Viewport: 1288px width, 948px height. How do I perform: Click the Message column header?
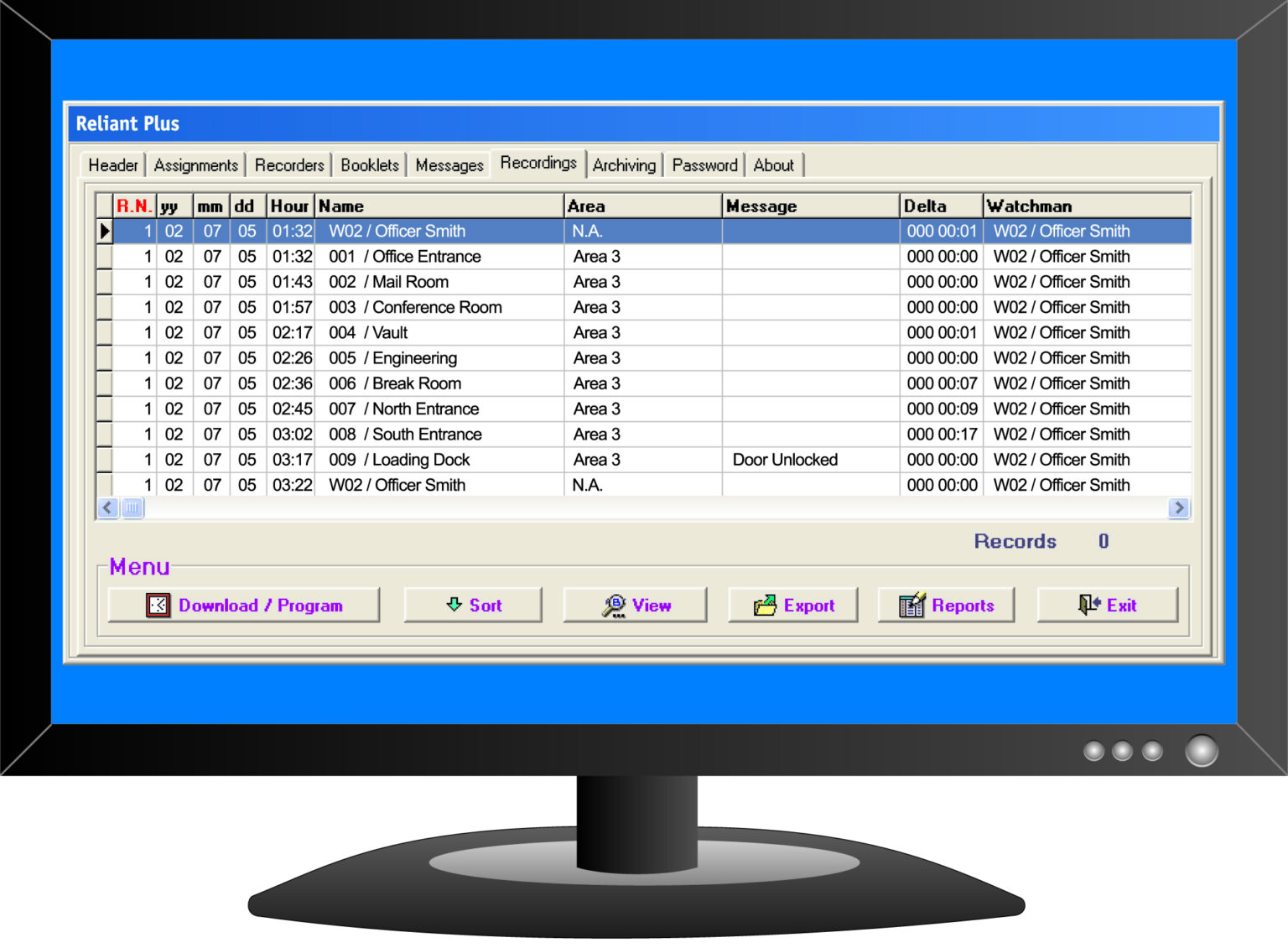click(811, 206)
